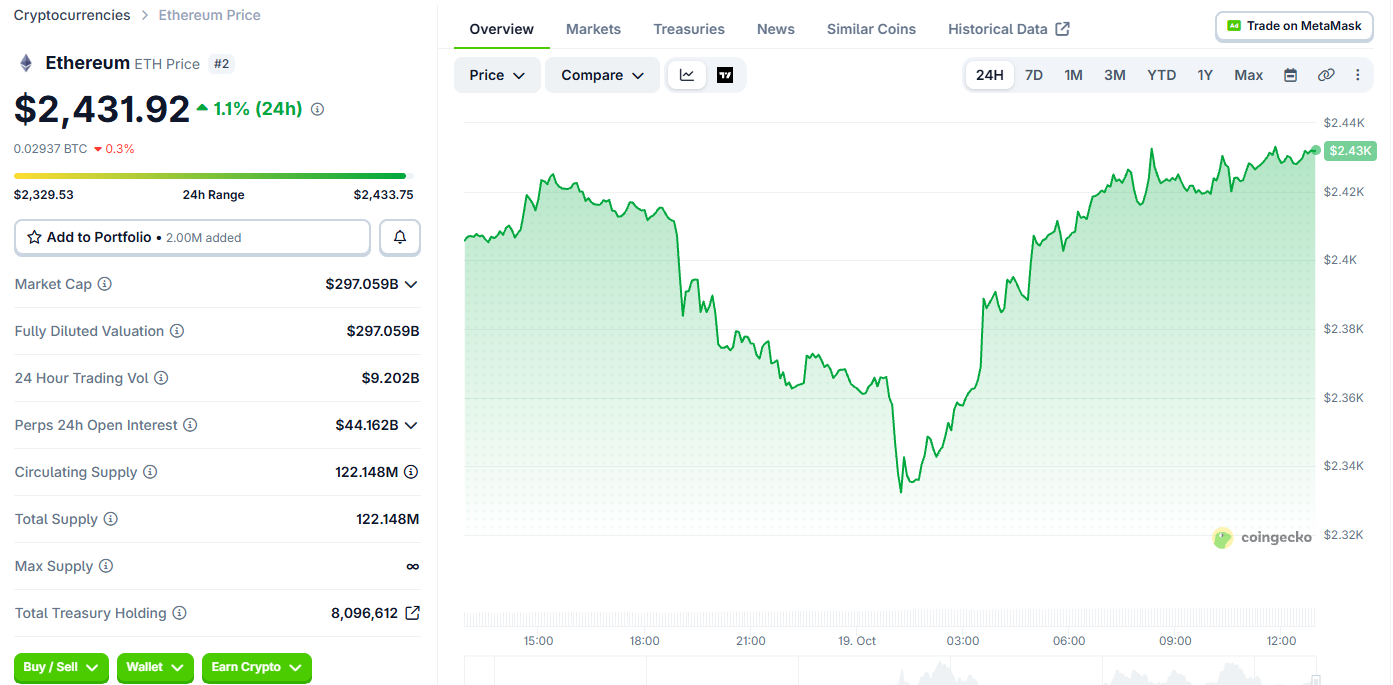Switch to the Markets tab
This screenshot has width=1393, height=685.
[x=593, y=29]
